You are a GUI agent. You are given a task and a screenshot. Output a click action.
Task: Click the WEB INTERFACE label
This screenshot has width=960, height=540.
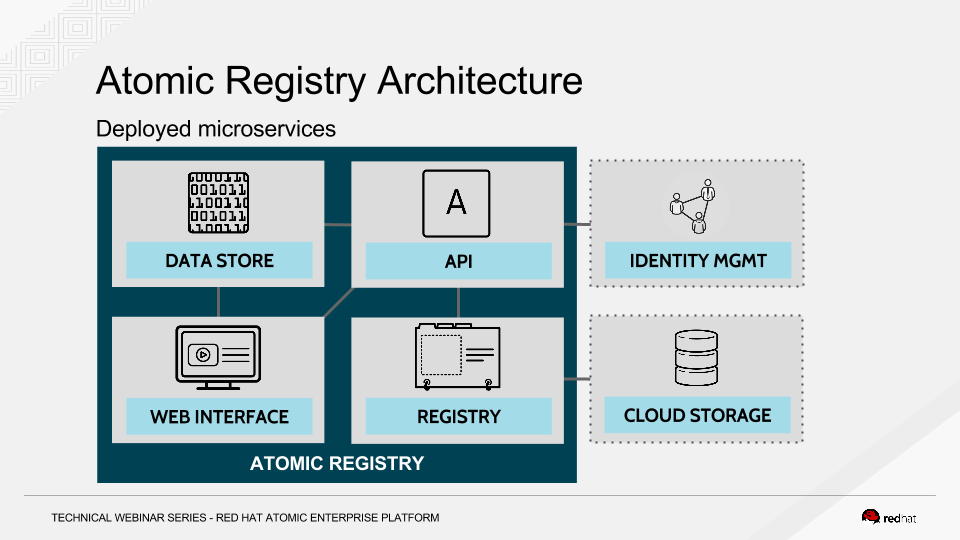(x=219, y=416)
